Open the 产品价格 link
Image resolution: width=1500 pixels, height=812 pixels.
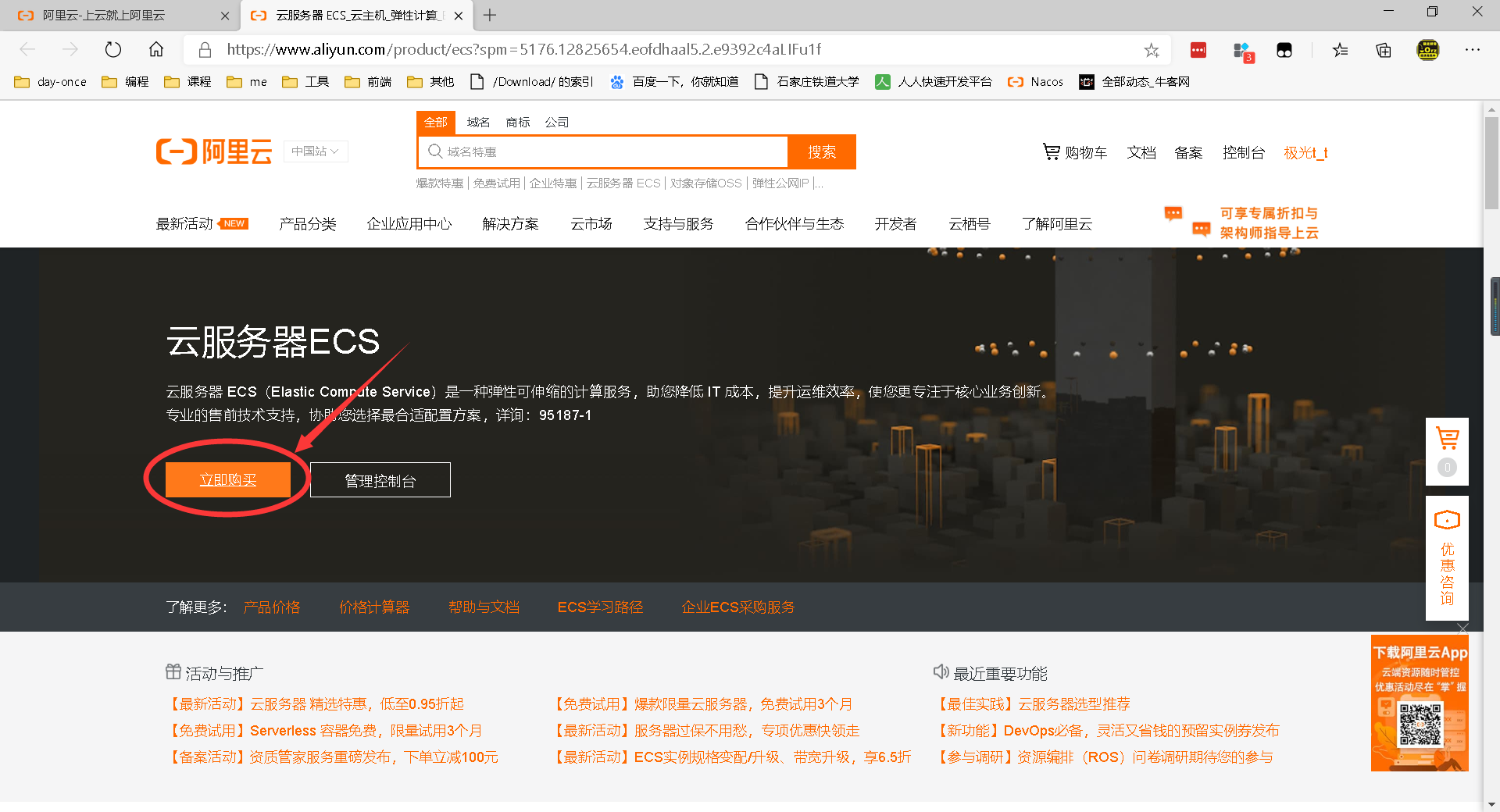pyautogui.click(x=272, y=607)
